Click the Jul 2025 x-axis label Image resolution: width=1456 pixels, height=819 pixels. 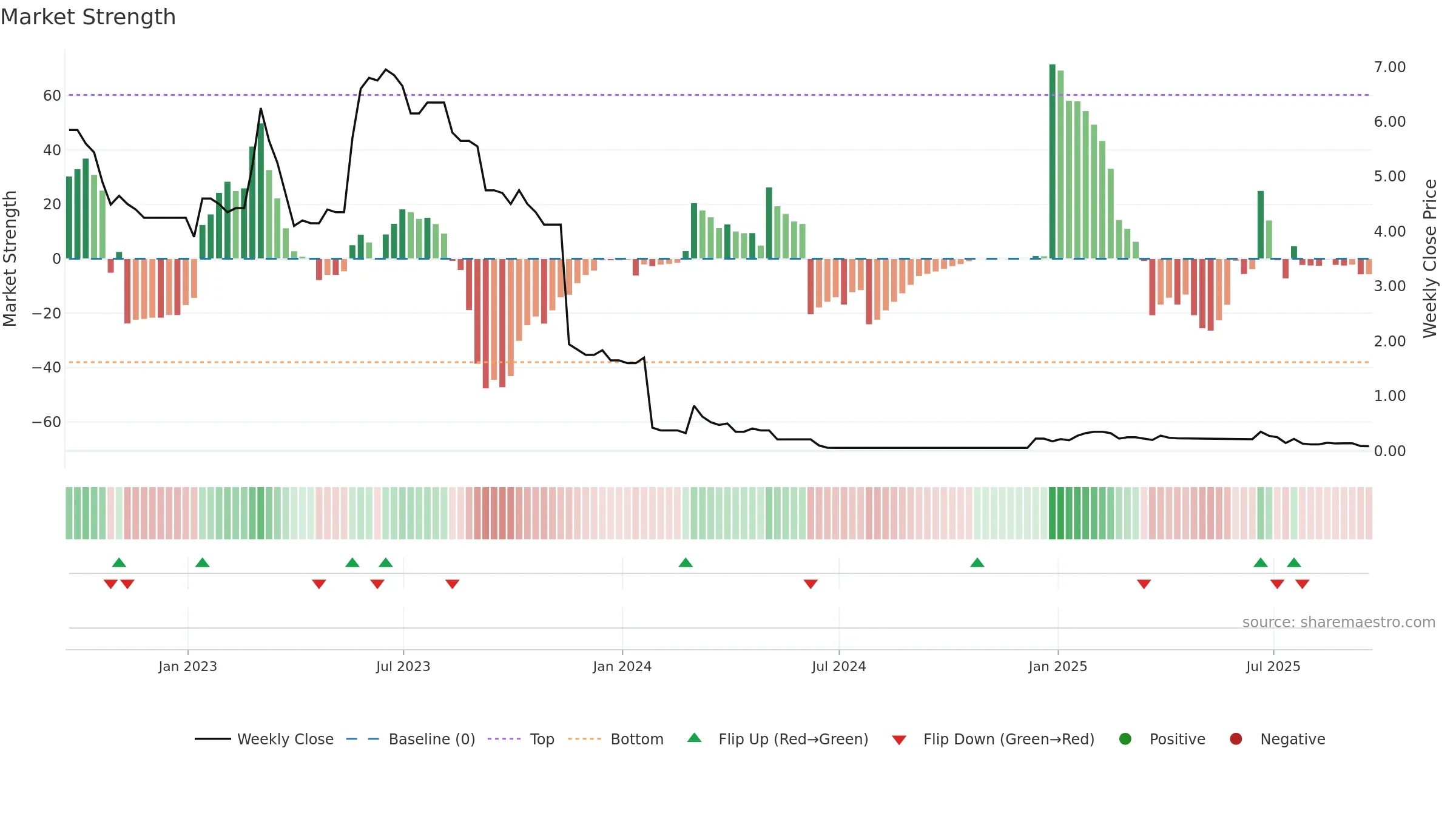pos(1273,666)
